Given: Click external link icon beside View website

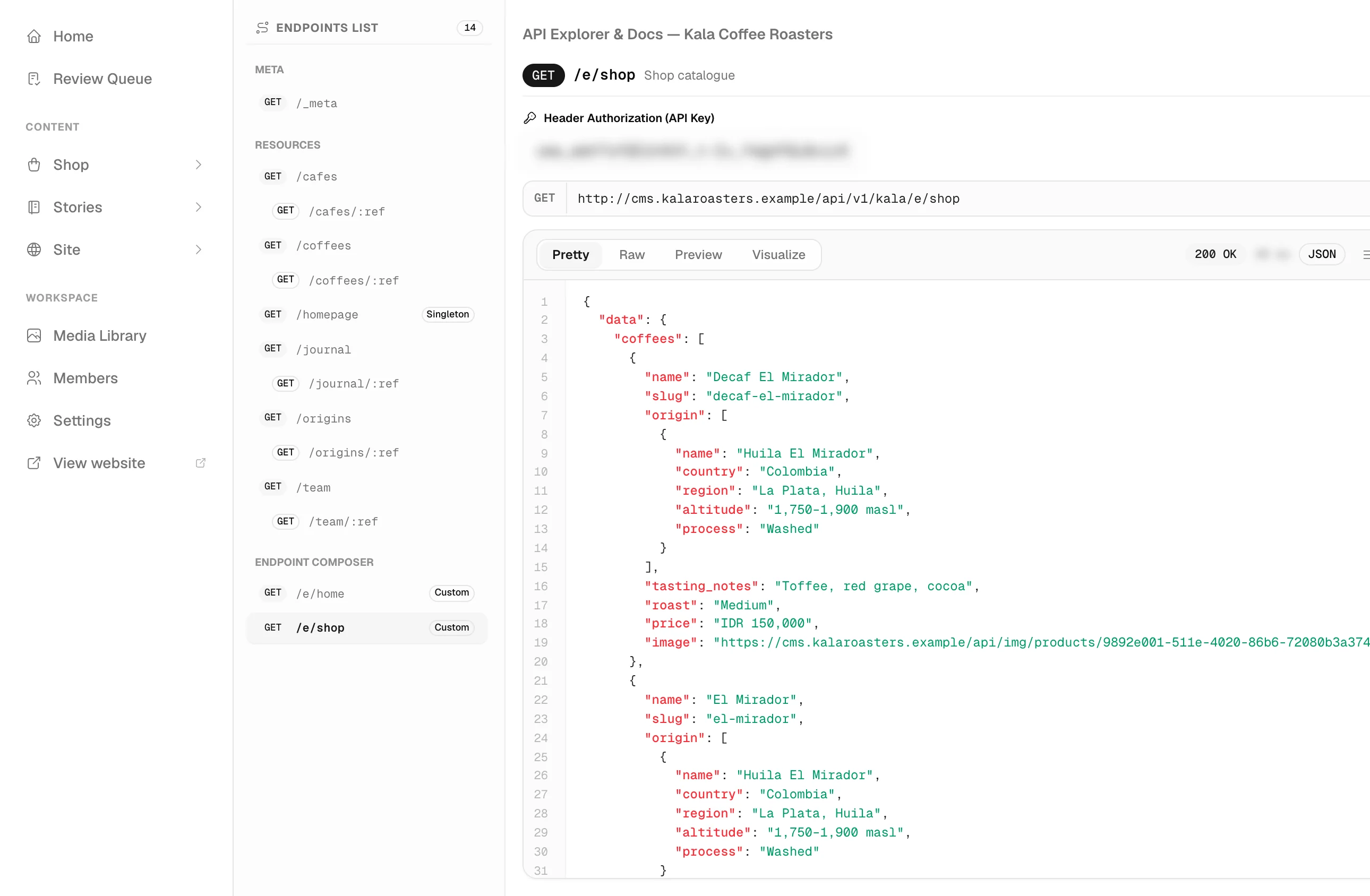Looking at the screenshot, I should [200, 463].
